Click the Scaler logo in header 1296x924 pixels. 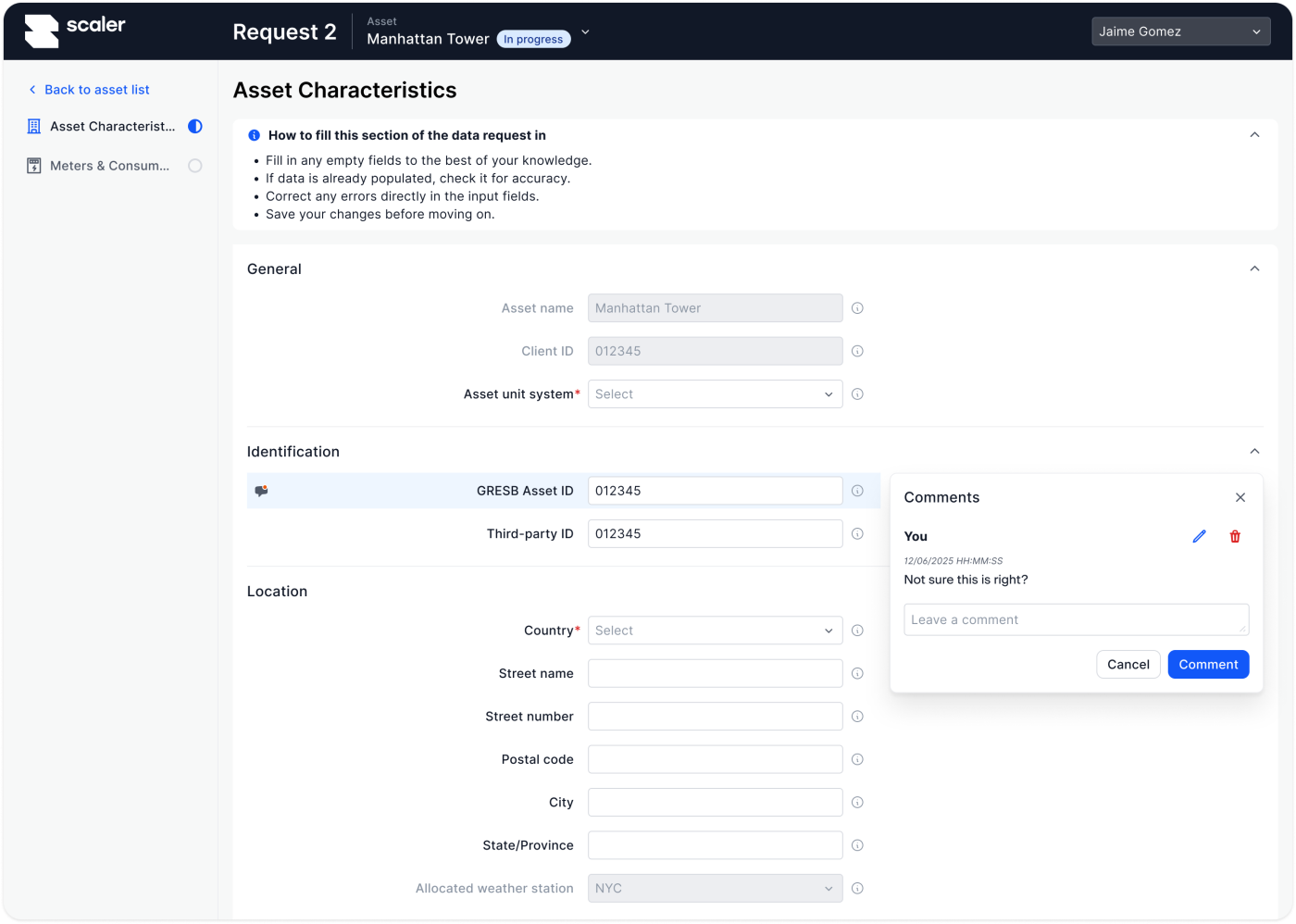pyautogui.click(x=75, y=31)
